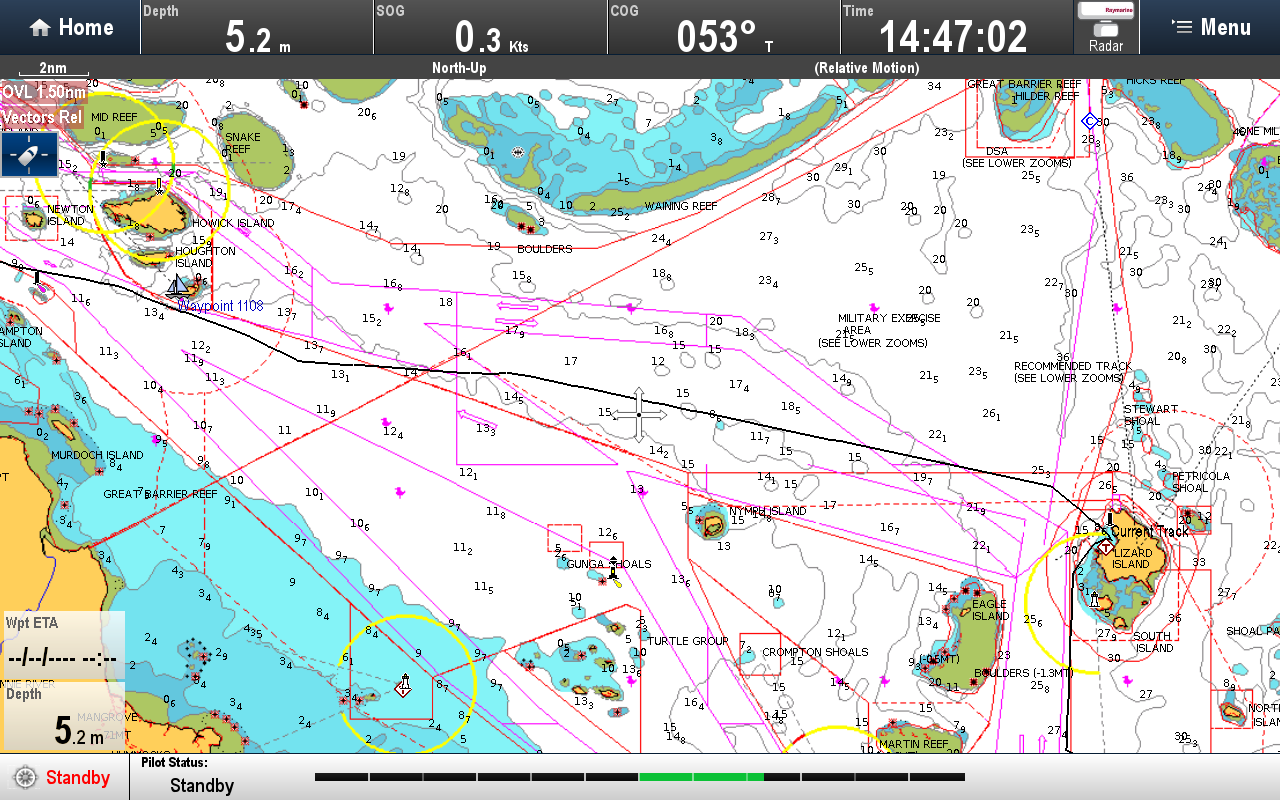
Task: Select the Vectors Rel label
Action: pos(43,117)
